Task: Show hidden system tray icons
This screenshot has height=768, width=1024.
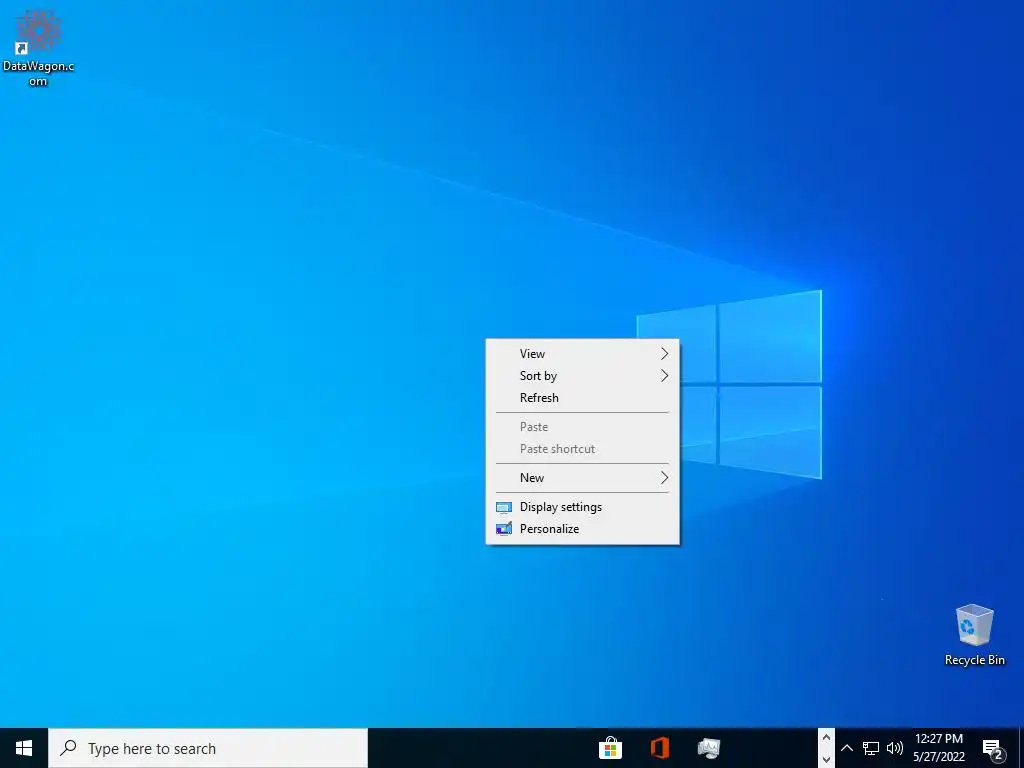Action: [x=846, y=748]
